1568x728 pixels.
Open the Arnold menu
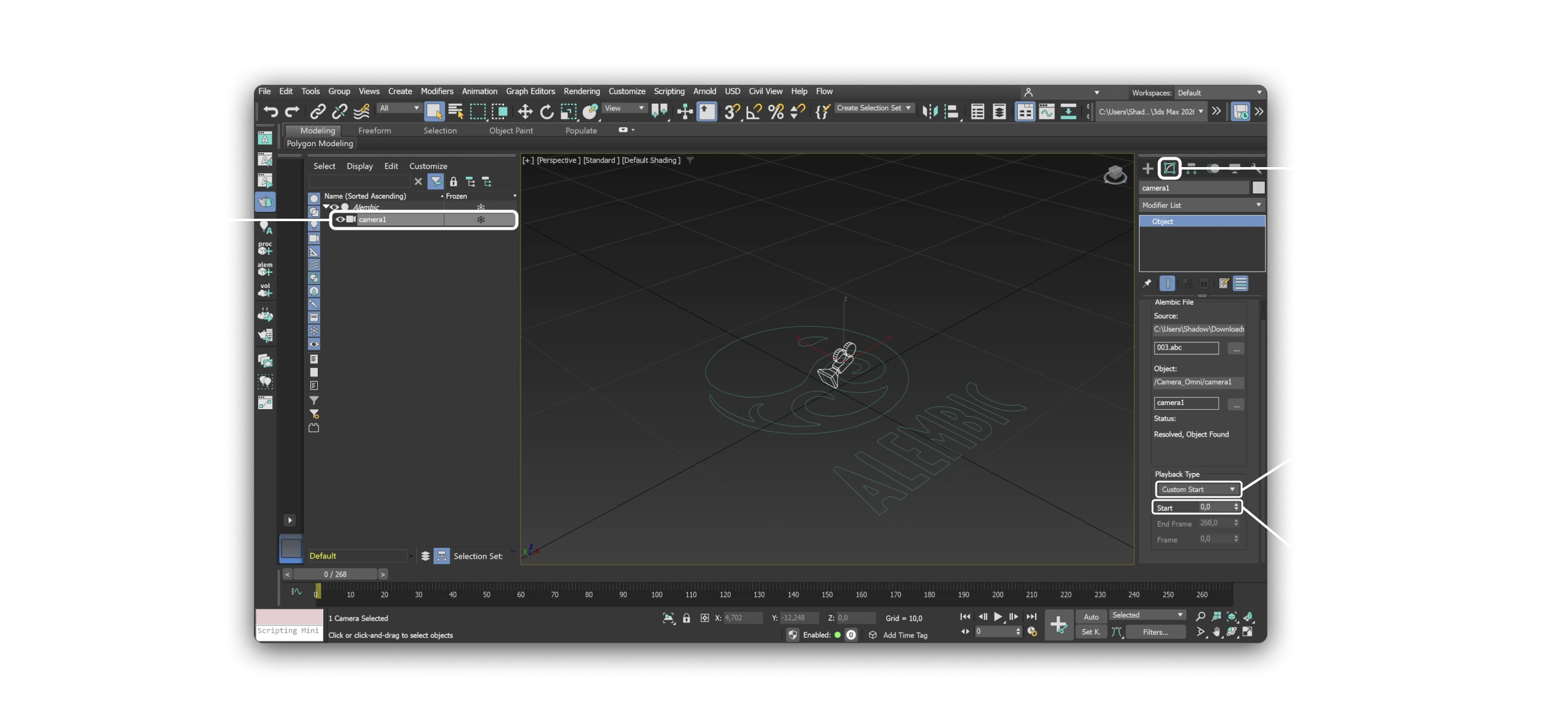[704, 92]
